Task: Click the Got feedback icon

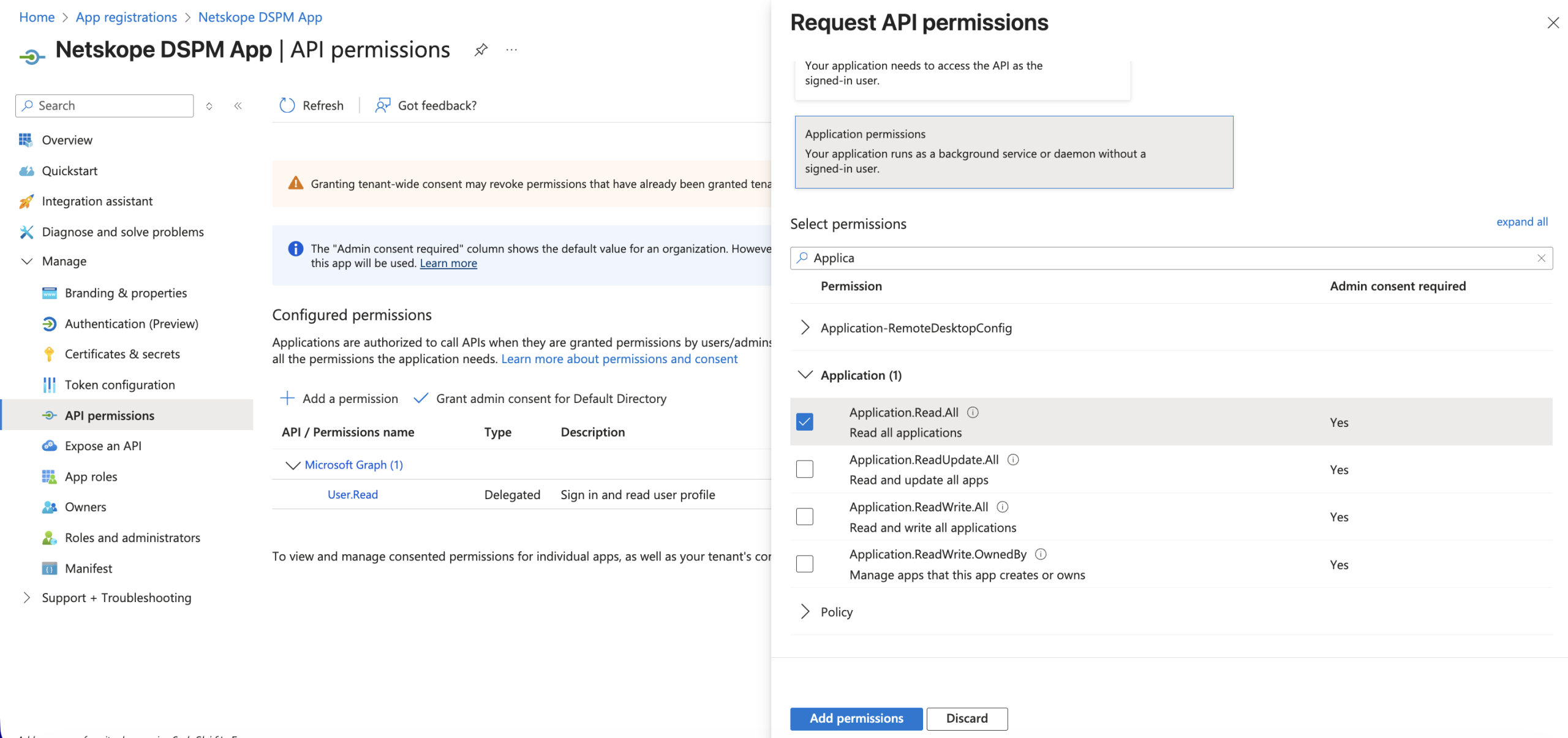Action: pos(383,105)
